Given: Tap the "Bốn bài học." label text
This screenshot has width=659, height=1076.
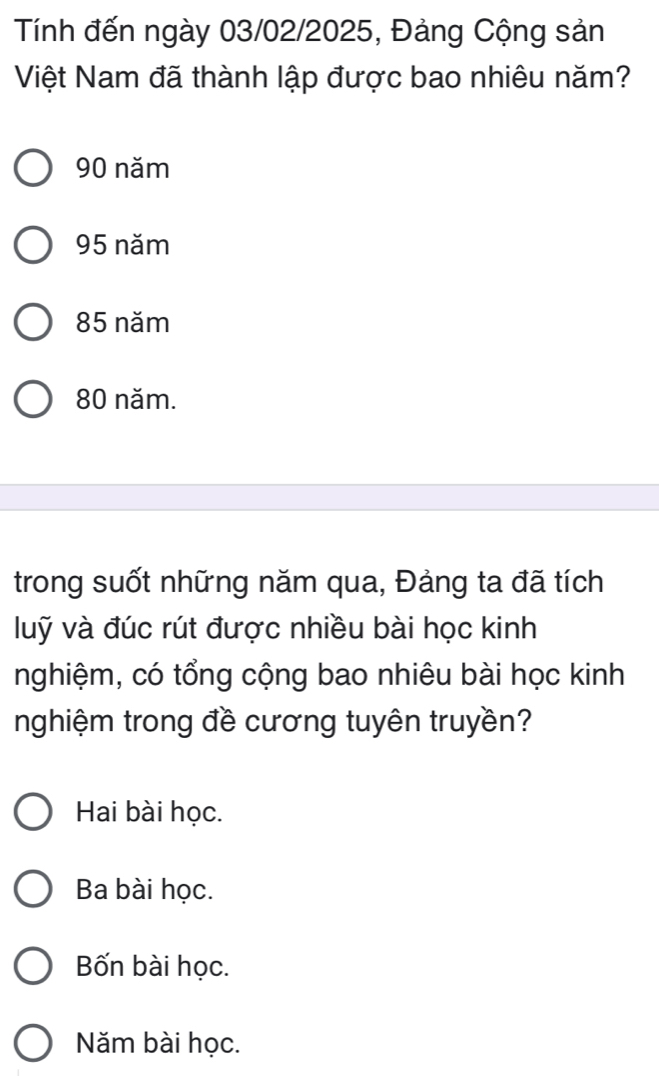Looking at the screenshot, I should click(x=145, y=967).
